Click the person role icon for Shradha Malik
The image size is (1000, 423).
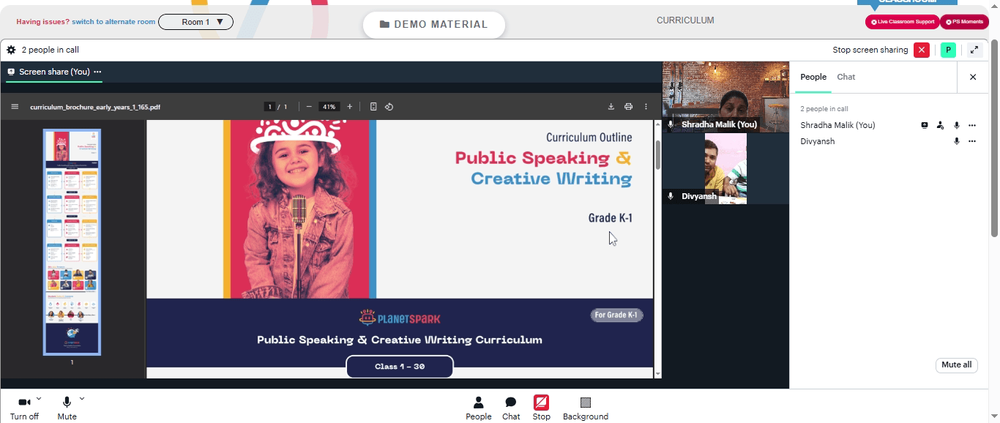click(x=940, y=125)
